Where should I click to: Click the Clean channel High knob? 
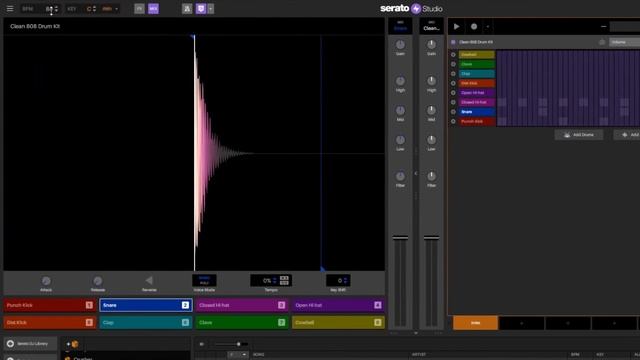(x=431, y=81)
